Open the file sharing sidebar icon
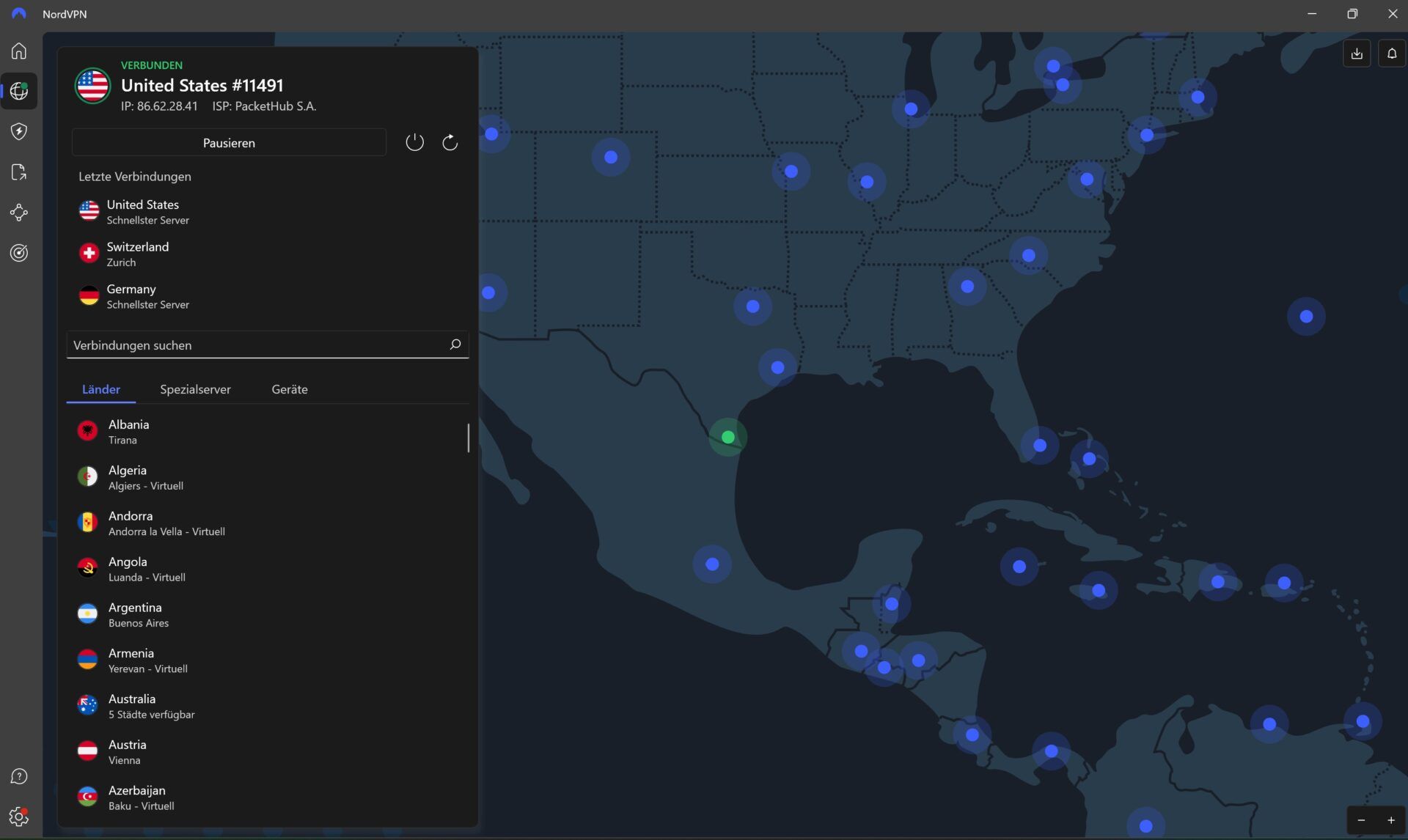 [19, 172]
